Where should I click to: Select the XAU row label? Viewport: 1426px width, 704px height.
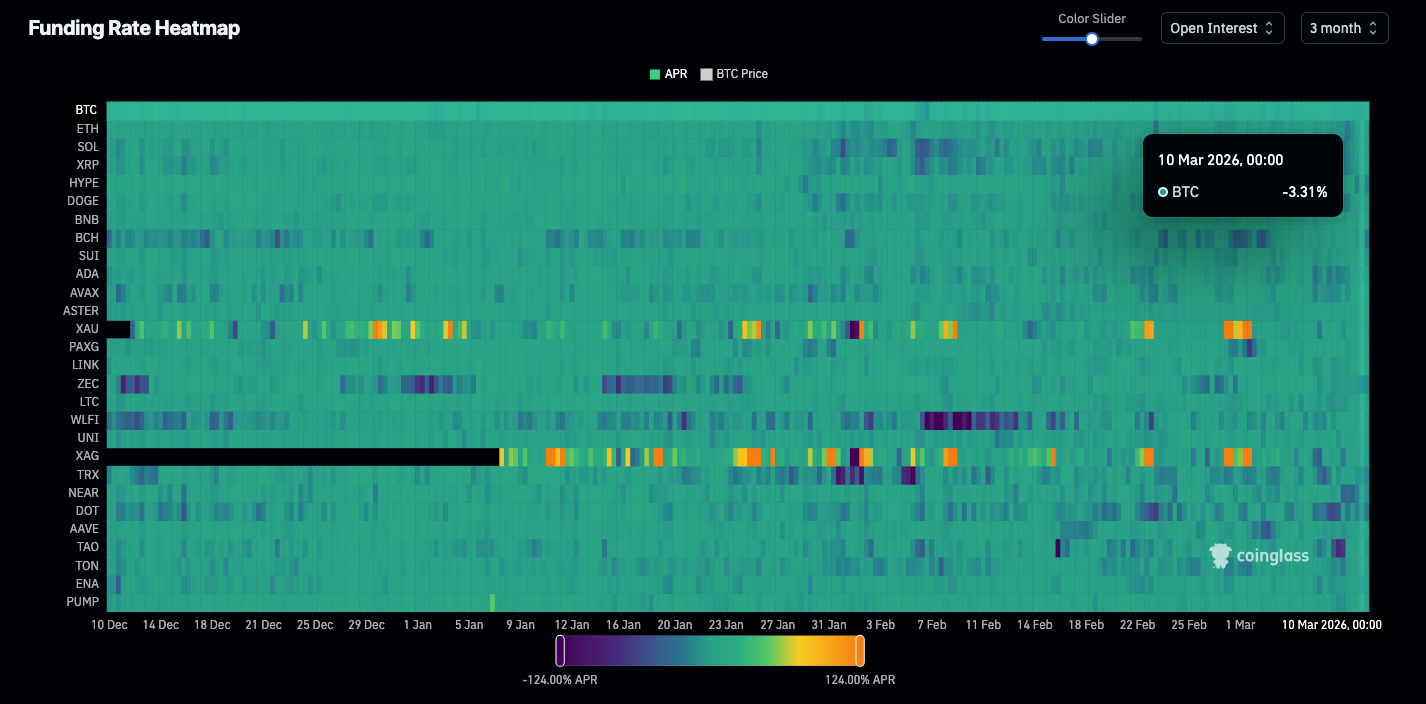click(87, 329)
